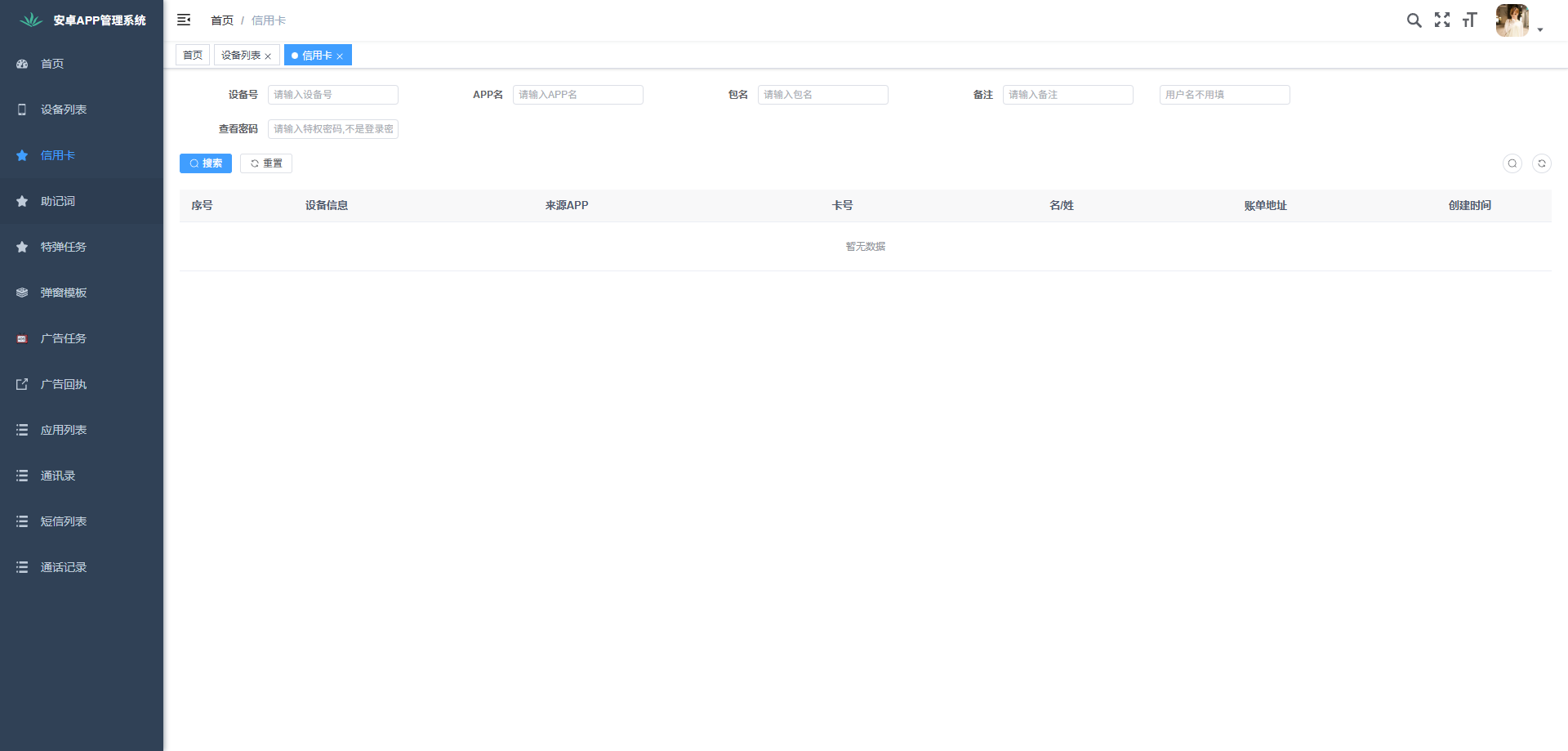This screenshot has height=751, width=1568.
Task: Focus the 备注 input field
Action: (x=1068, y=95)
